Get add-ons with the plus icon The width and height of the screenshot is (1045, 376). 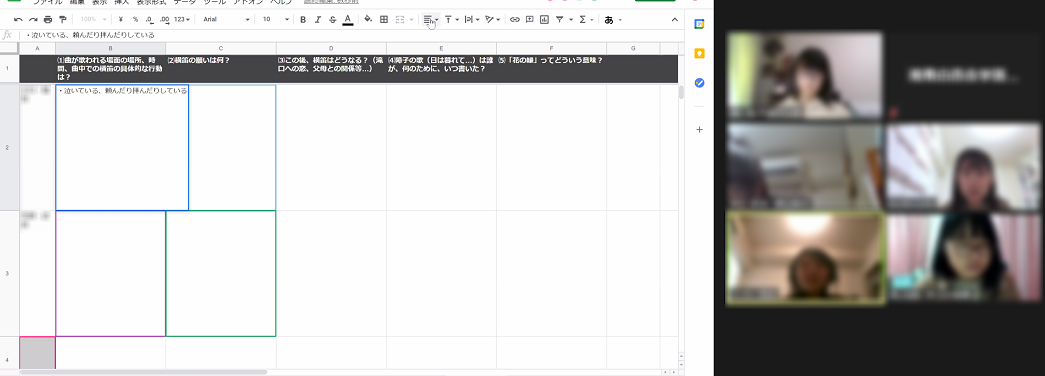(699, 129)
